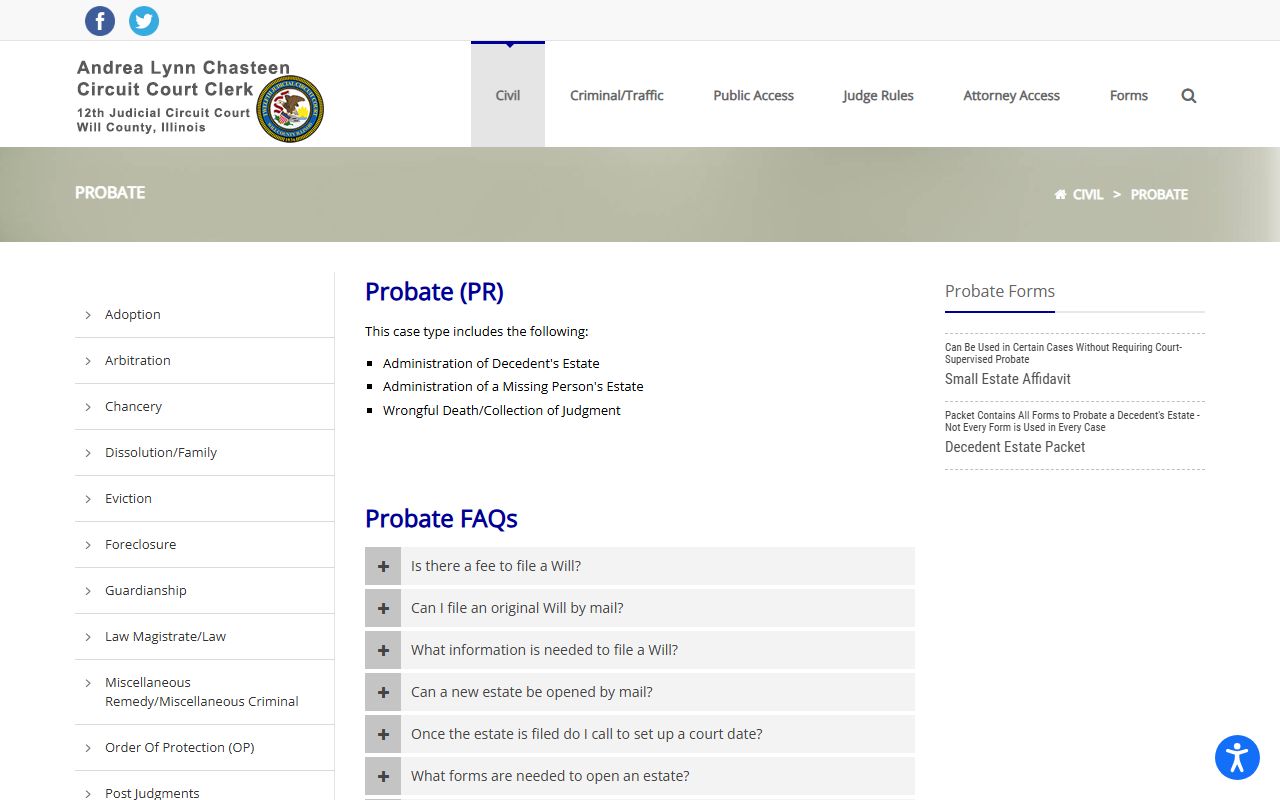The height and width of the screenshot is (800, 1280).
Task: Expand 'Can I file an original Will by mail?' plus icon
Action: [383, 608]
